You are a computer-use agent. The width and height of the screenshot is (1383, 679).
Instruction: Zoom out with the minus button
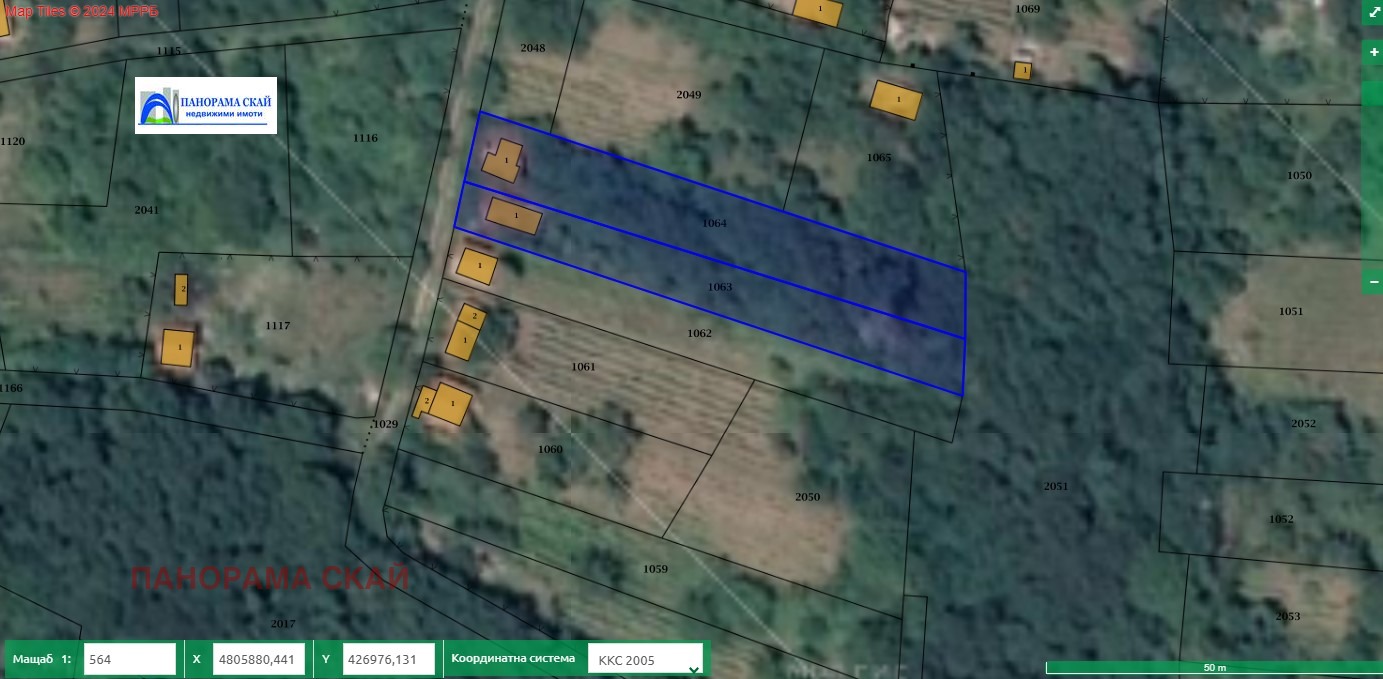click(x=1373, y=283)
